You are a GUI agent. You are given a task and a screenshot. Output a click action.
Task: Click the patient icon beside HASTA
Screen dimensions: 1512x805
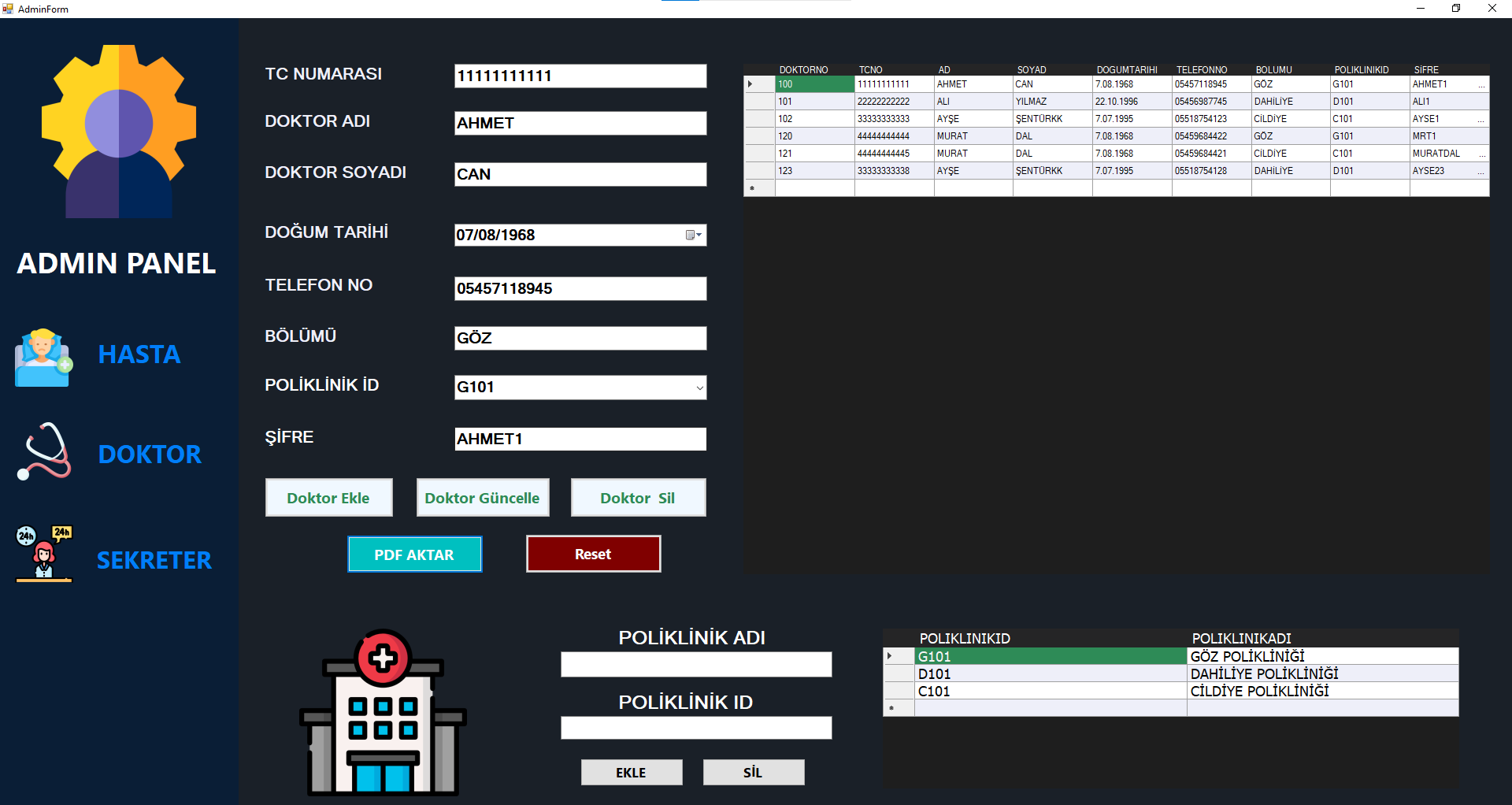(x=43, y=357)
